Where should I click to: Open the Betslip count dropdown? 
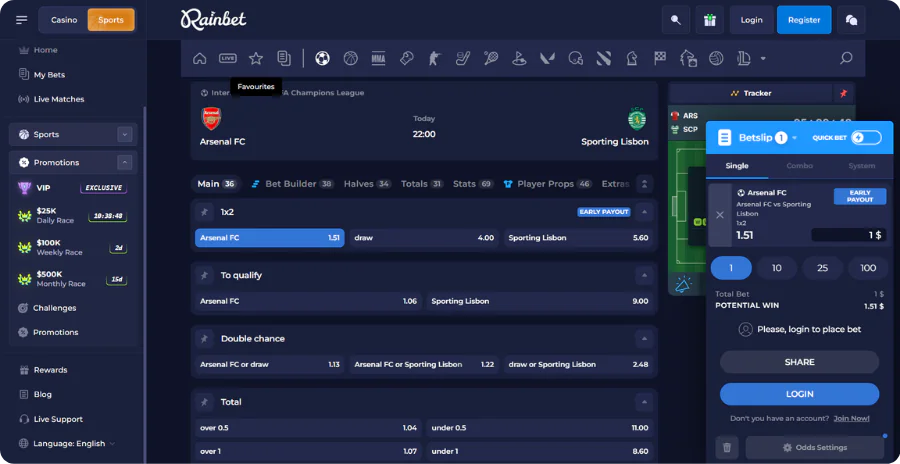tap(795, 138)
